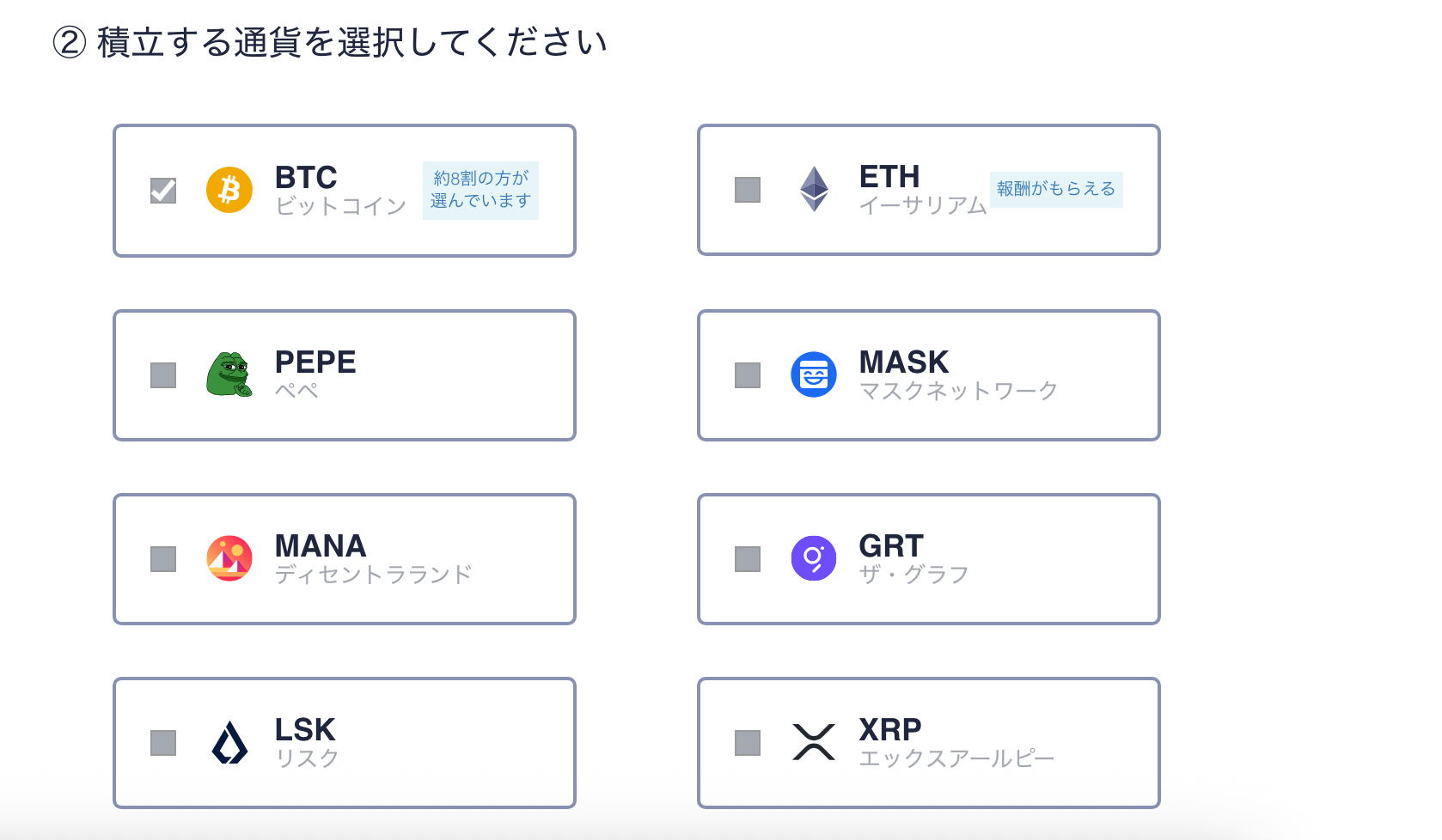The width and height of the screenshot is (1442, 840).
Task: Click the Lisk LSK diamond icon
Action: [x=229, y=743]
